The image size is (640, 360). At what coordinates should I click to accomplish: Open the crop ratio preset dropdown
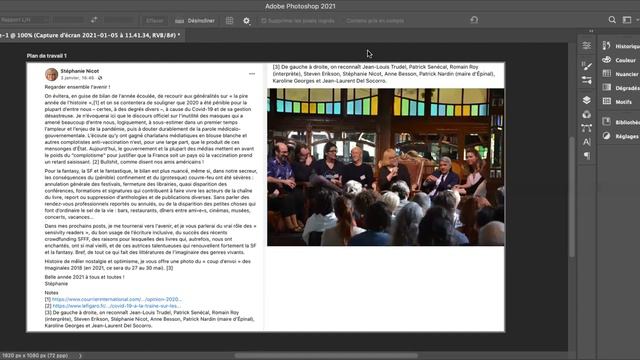pyautogui.click(x=24, y=20)
